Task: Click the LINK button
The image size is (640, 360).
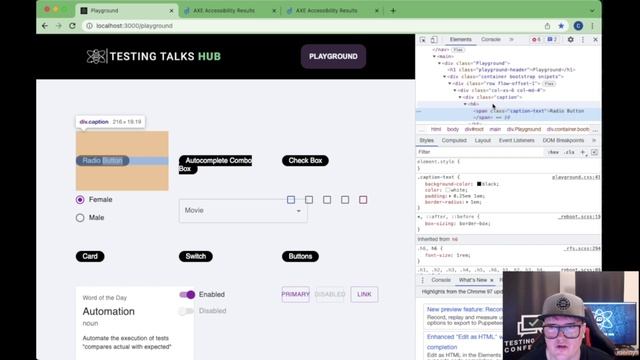Action: tap(364, 294)
